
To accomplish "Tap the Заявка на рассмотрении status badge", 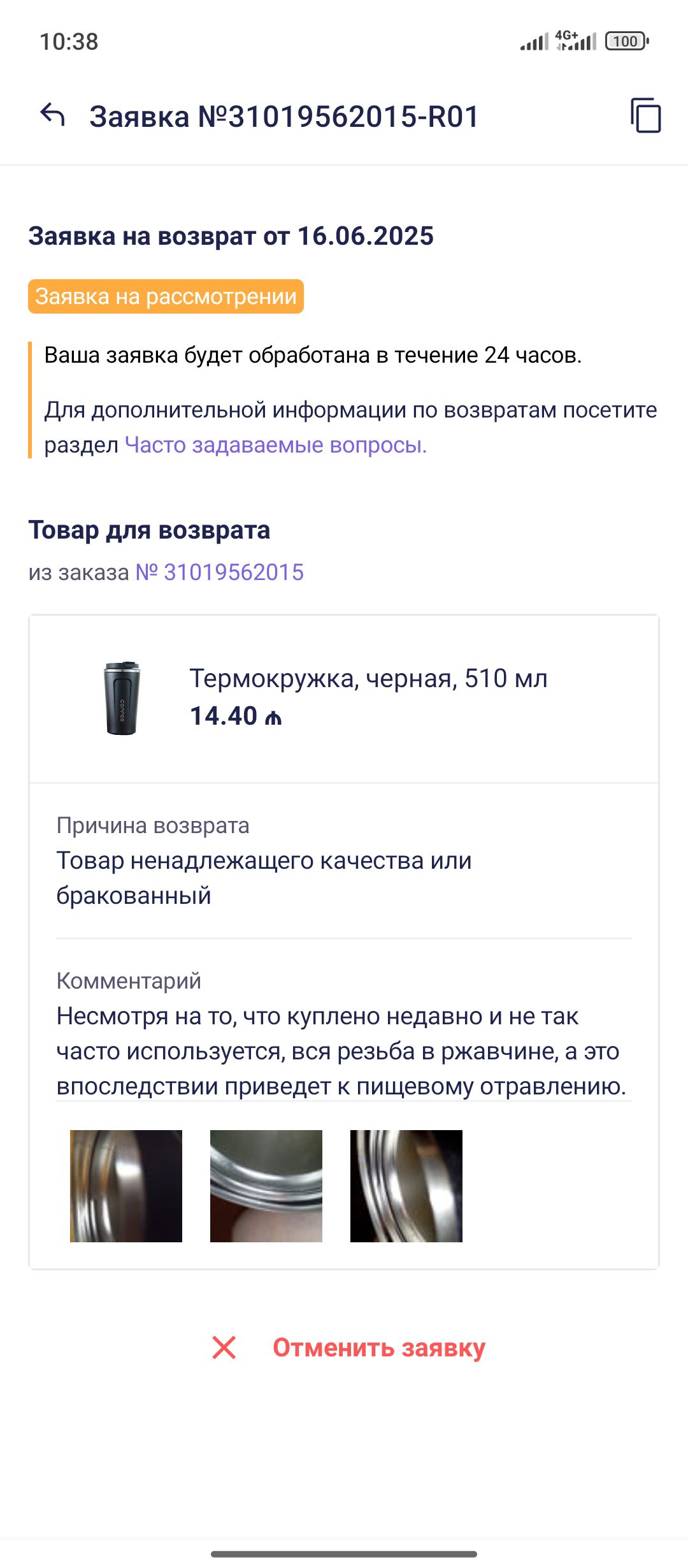I will pos(166,296).
